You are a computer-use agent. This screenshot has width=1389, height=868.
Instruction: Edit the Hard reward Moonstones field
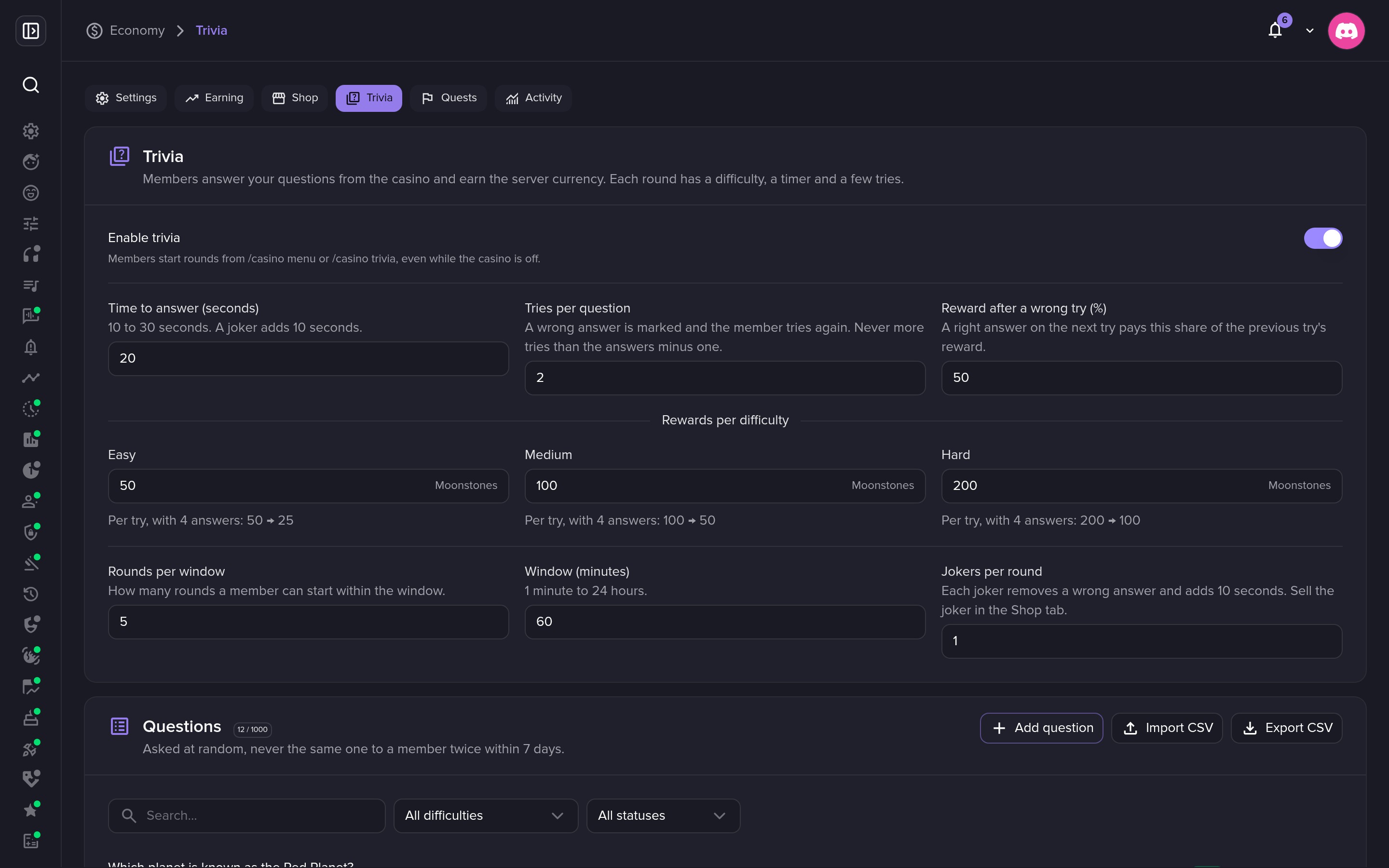click(1142, 486)
